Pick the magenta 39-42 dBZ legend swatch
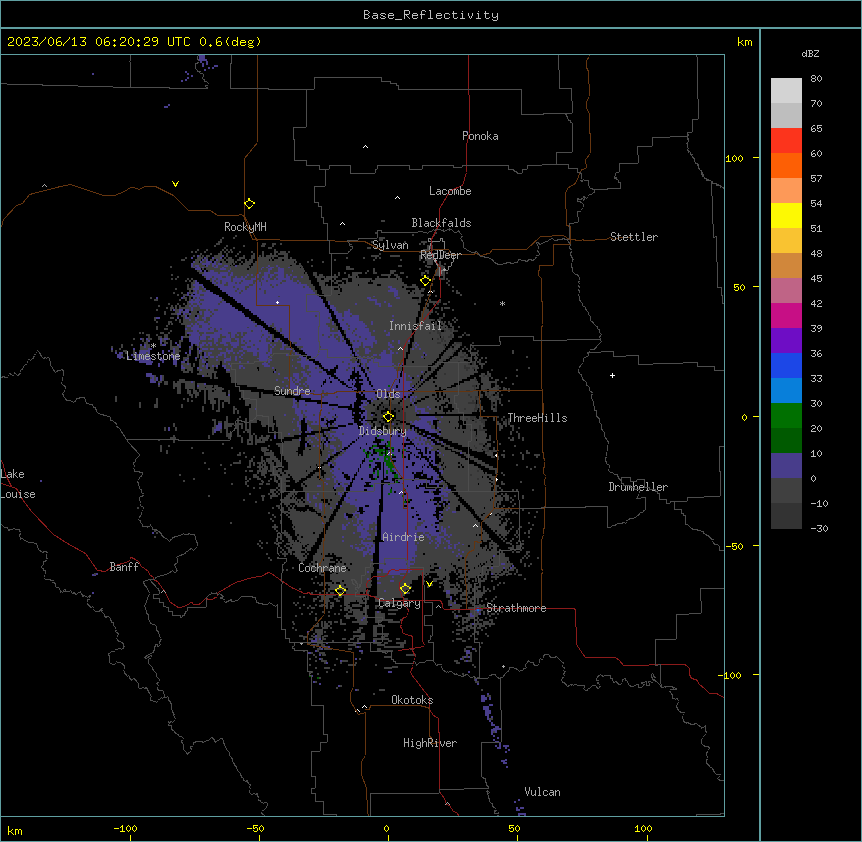This screenshot has width=862, height=842. [x=786, y=315]
